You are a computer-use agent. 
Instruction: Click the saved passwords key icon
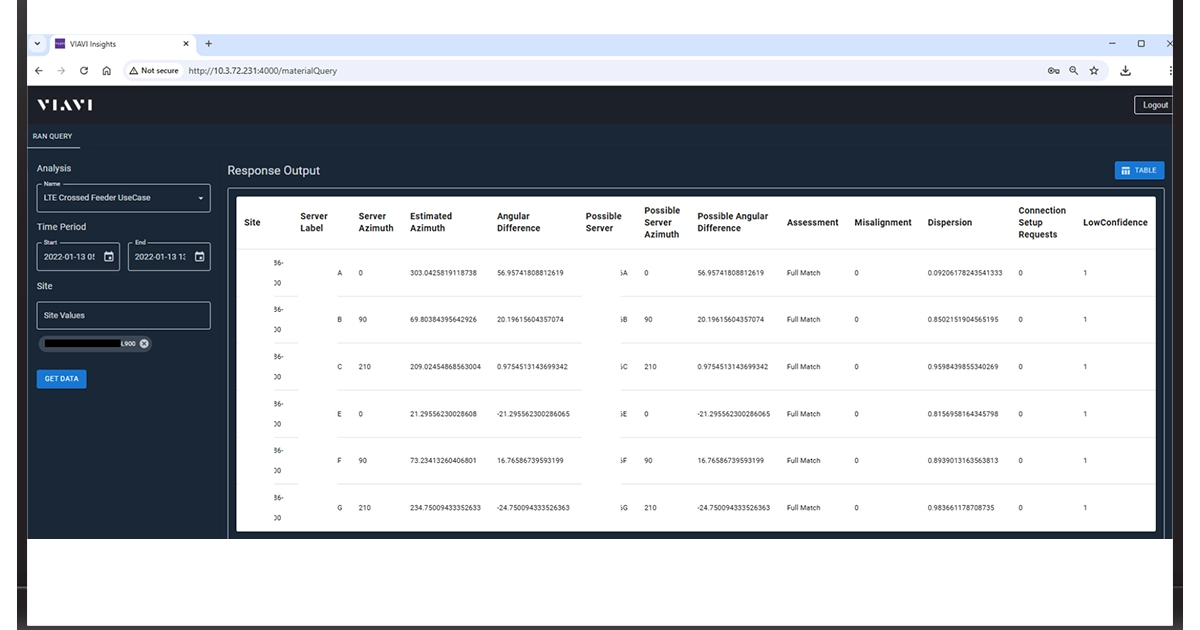[x=1052, y=71]
